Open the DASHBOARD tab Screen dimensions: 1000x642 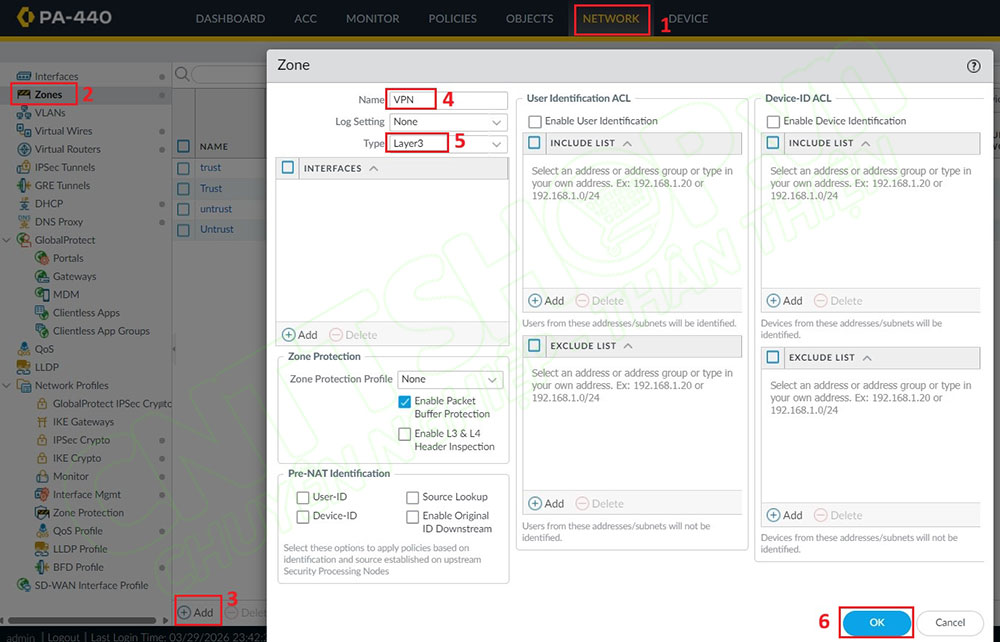(x=230, y=18)
